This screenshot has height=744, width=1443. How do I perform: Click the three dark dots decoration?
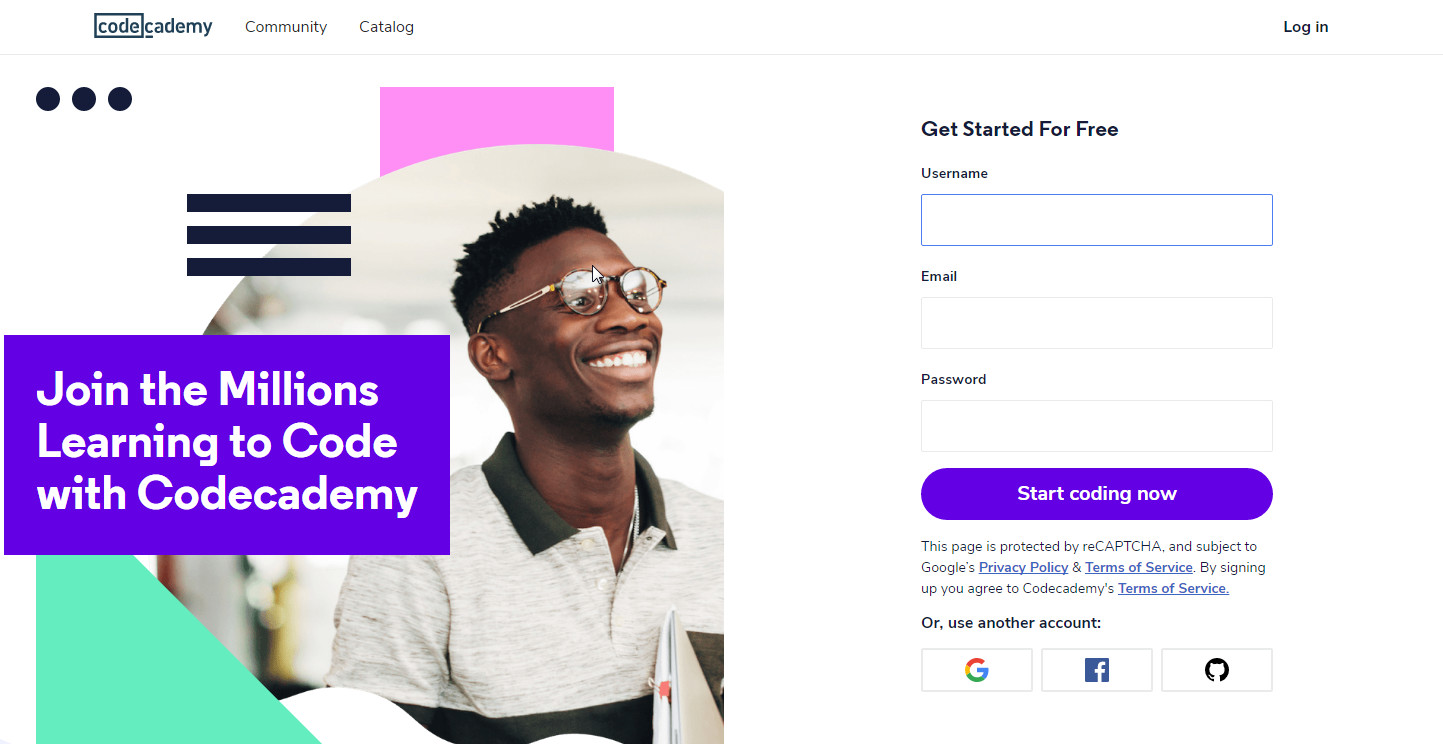pos(84,99)
